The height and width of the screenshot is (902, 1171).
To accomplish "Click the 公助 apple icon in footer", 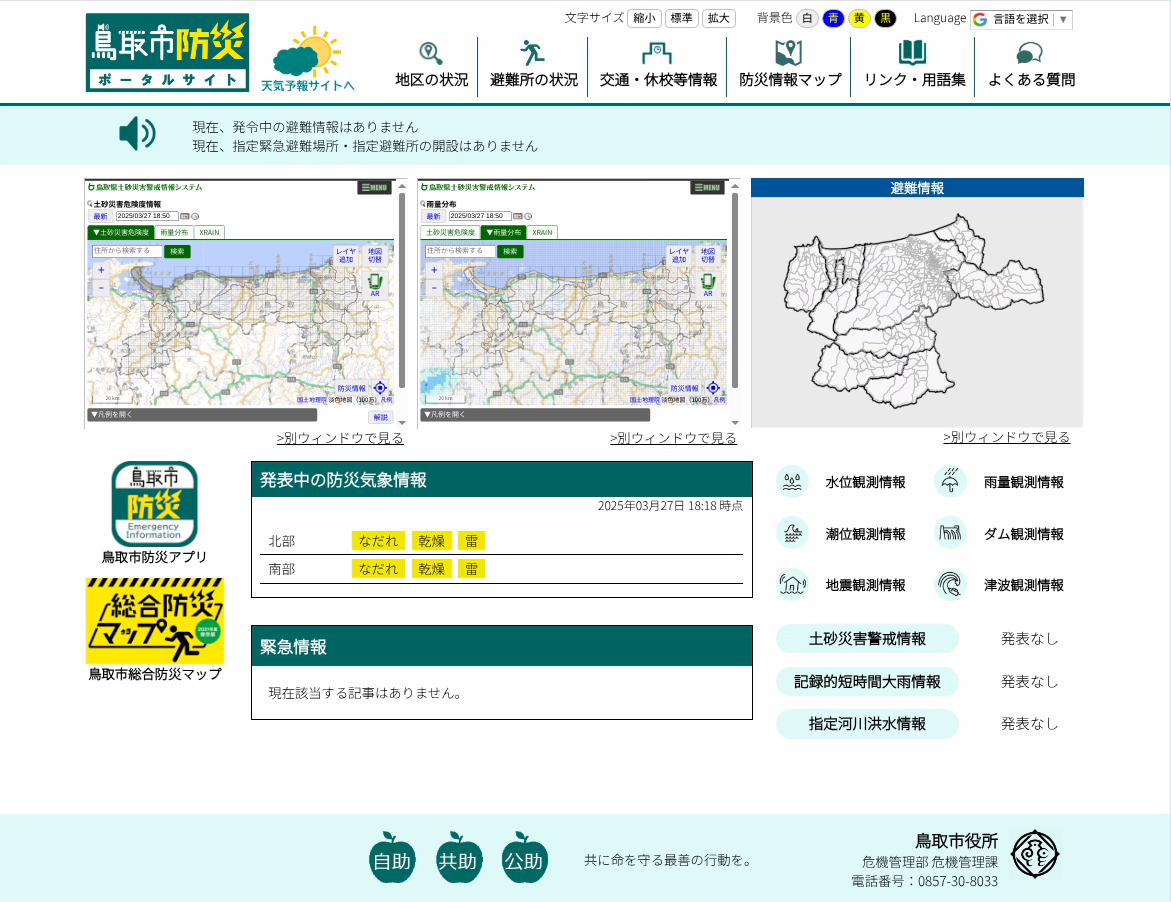I will coord(524,857).
